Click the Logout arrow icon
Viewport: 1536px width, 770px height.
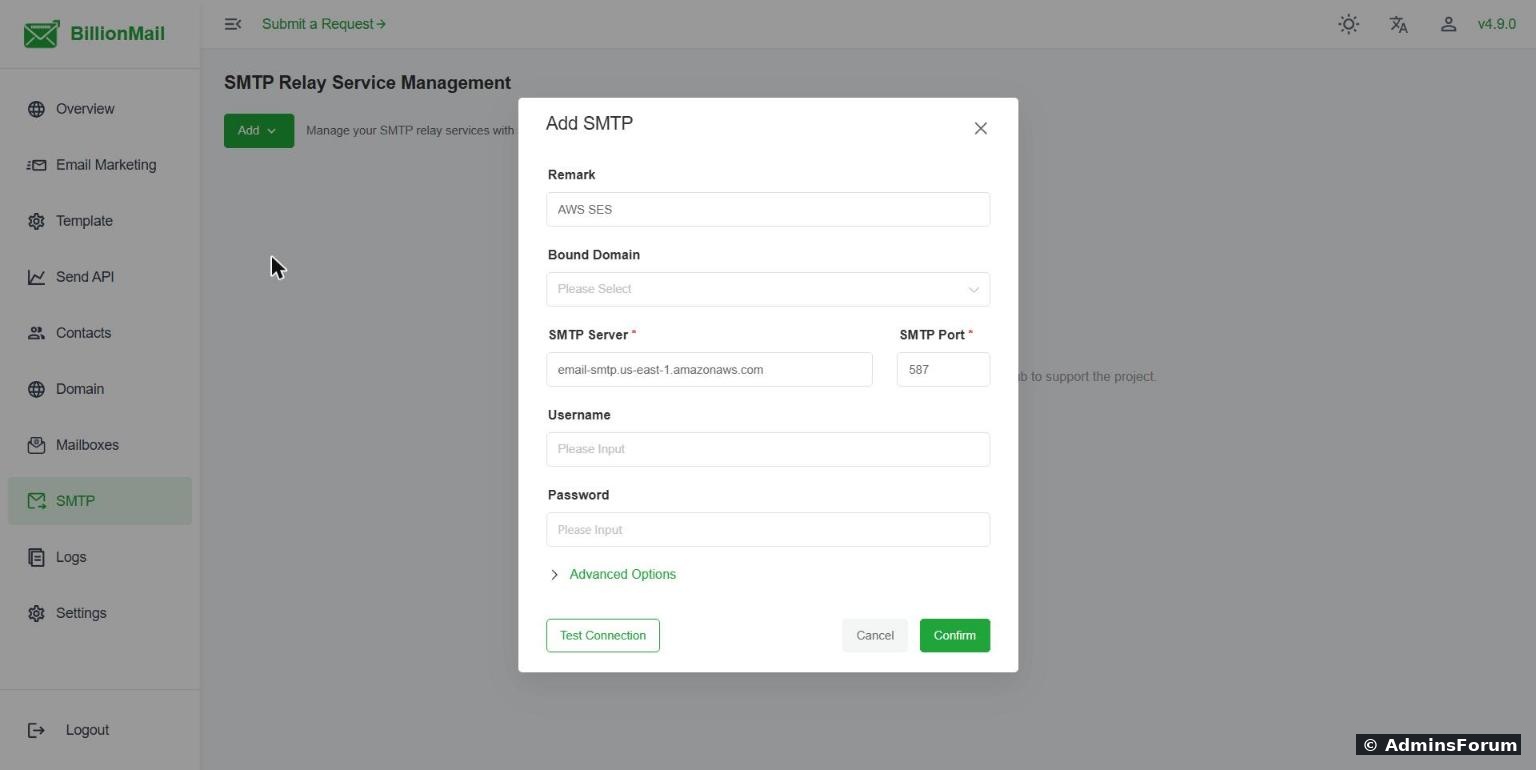(36, 730)
